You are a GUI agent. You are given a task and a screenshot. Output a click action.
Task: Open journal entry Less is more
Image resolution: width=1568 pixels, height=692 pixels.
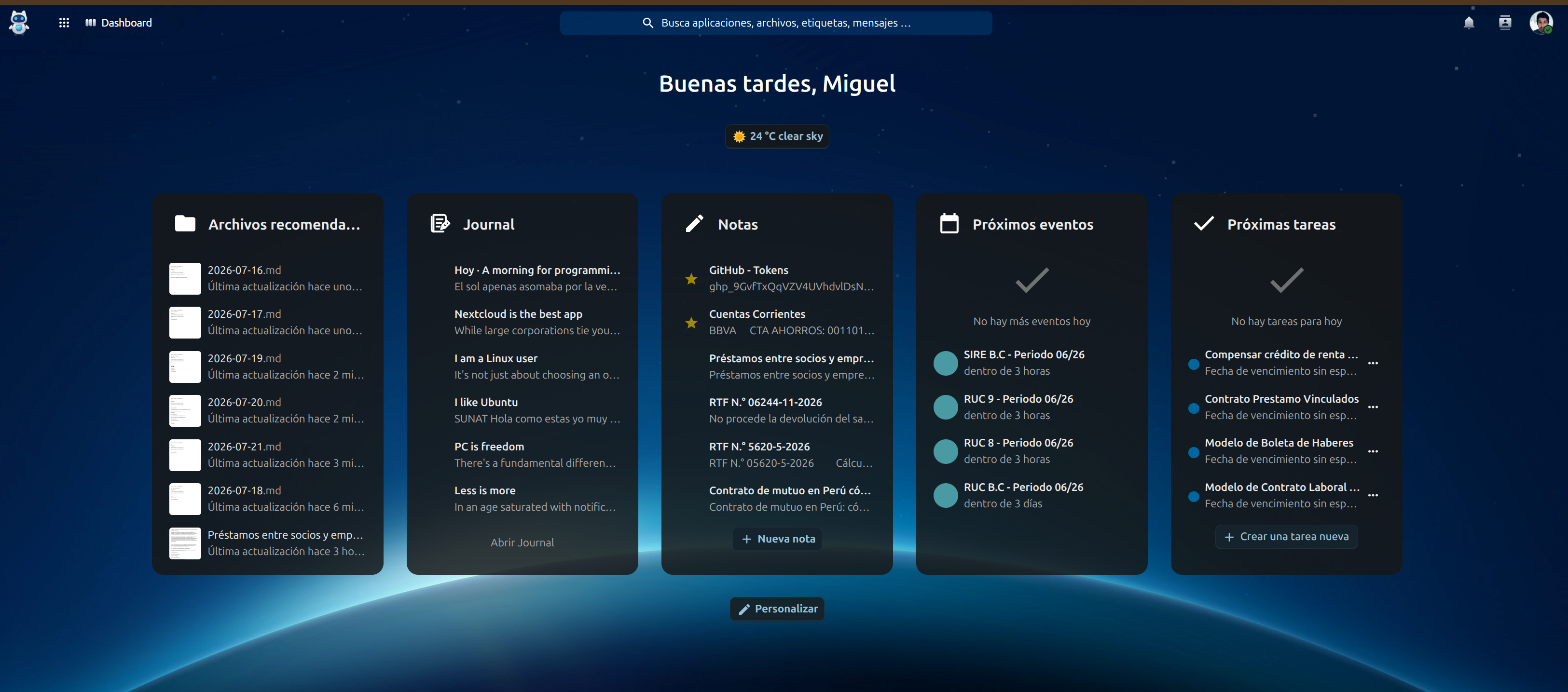click(x=522, y=499)
